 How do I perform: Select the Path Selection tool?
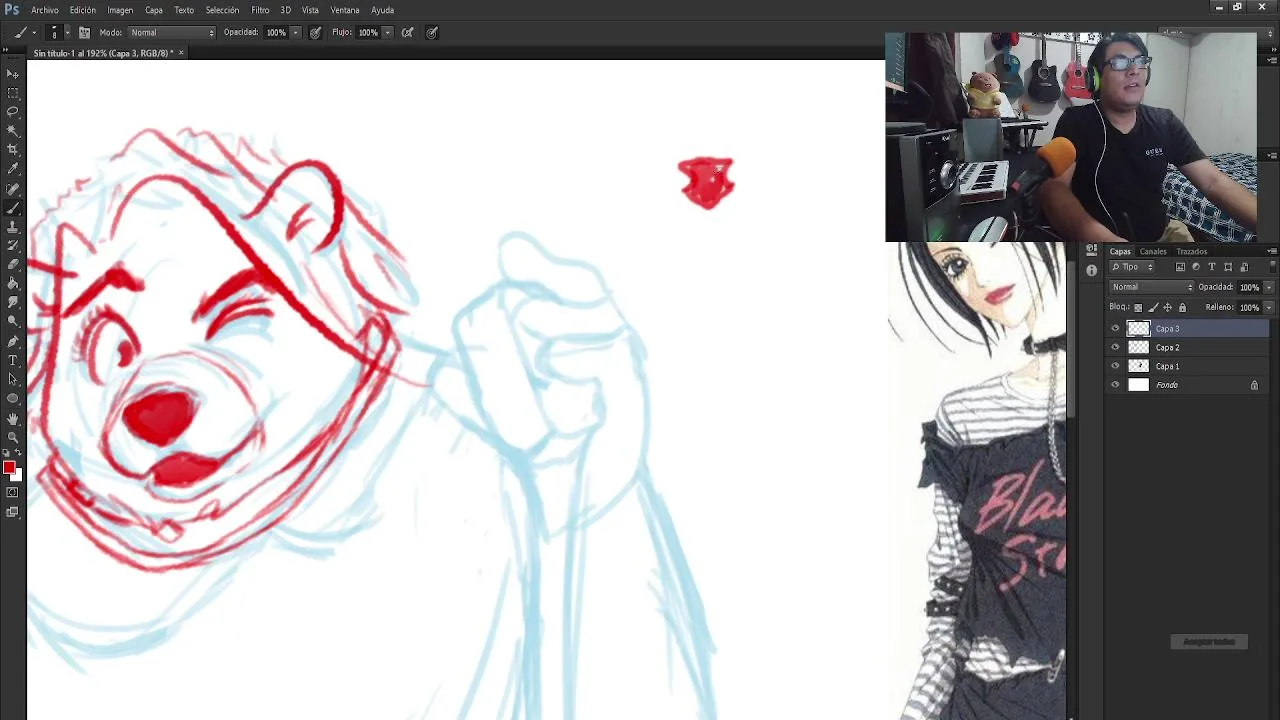pyautogui.click(x=13, y=380)
